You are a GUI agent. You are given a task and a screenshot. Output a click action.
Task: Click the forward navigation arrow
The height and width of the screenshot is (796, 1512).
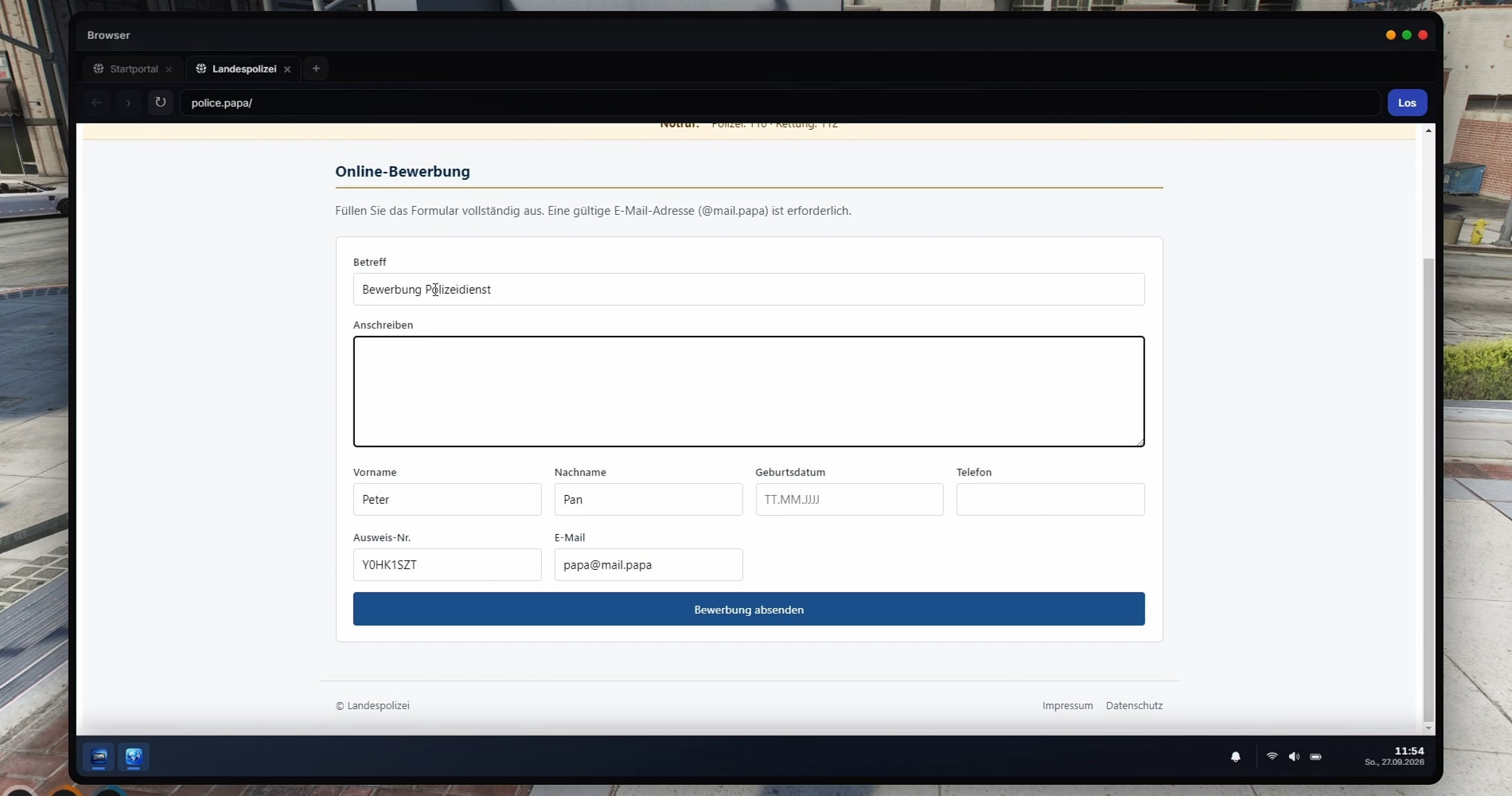point(128,103)
